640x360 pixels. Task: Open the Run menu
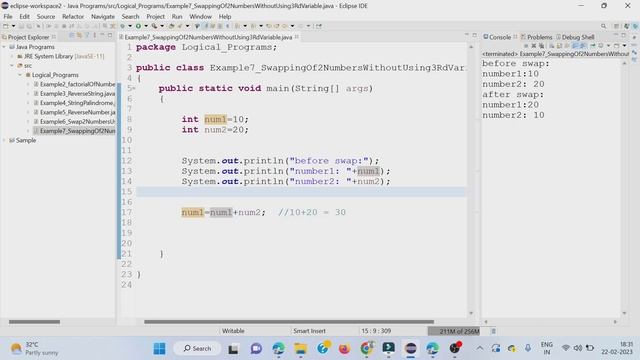point(177,17)
